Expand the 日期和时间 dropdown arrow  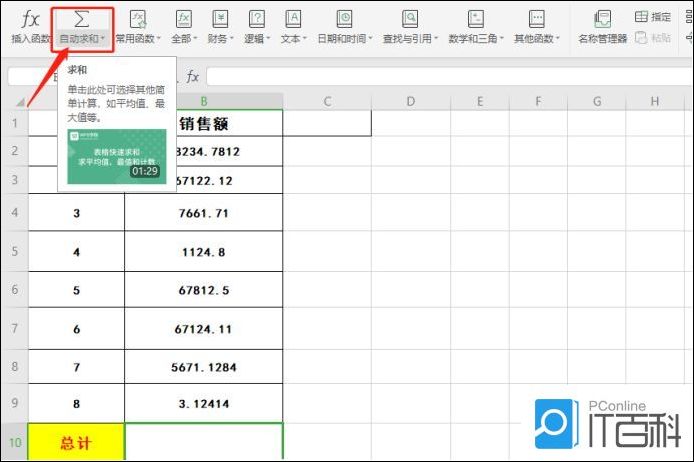point(370,39)
